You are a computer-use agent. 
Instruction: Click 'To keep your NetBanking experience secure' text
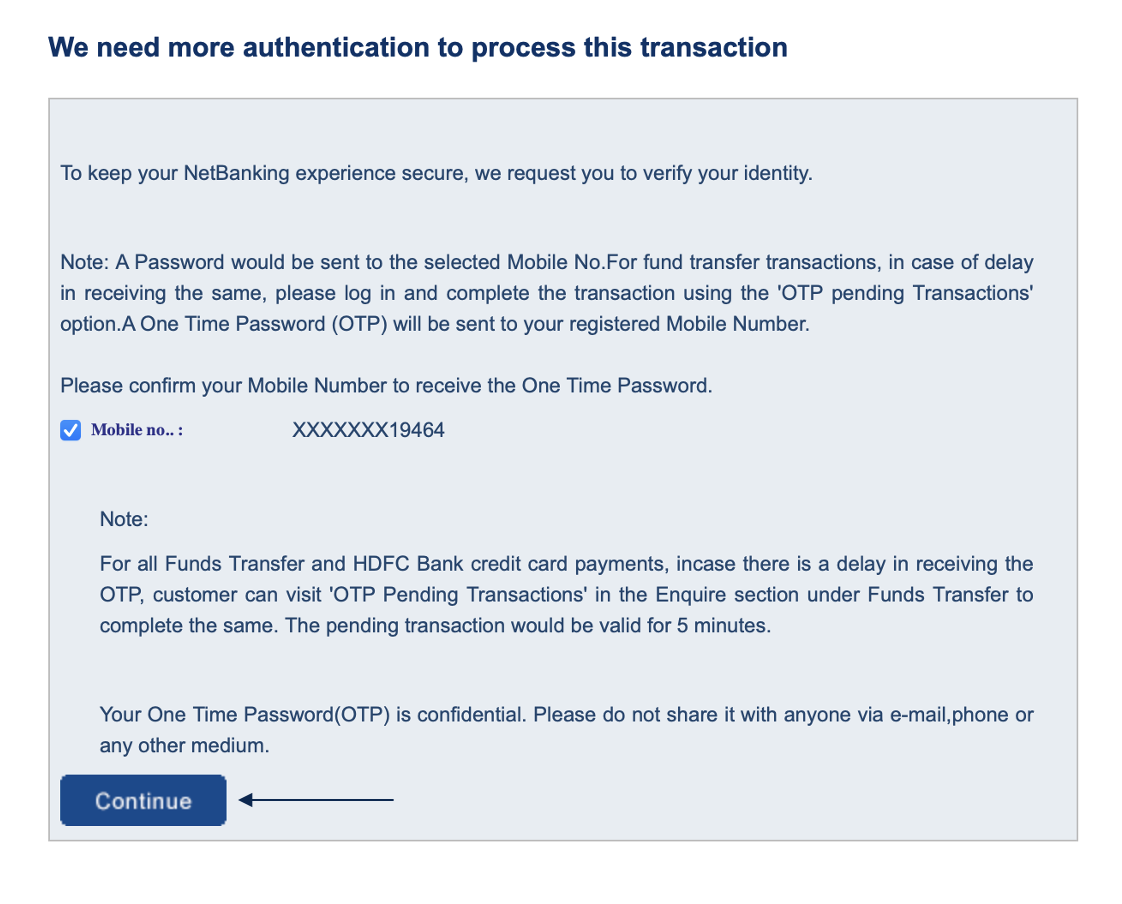pos(436,174)
